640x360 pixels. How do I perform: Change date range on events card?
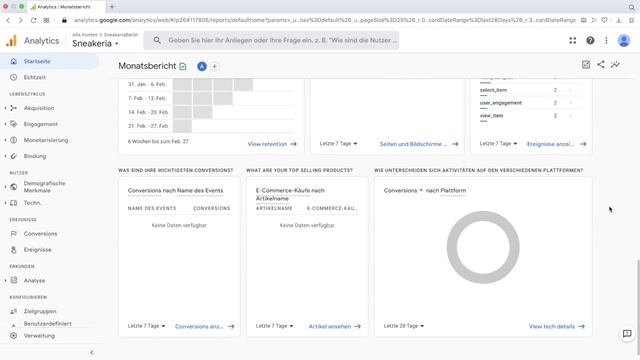(x=498, y=144)
